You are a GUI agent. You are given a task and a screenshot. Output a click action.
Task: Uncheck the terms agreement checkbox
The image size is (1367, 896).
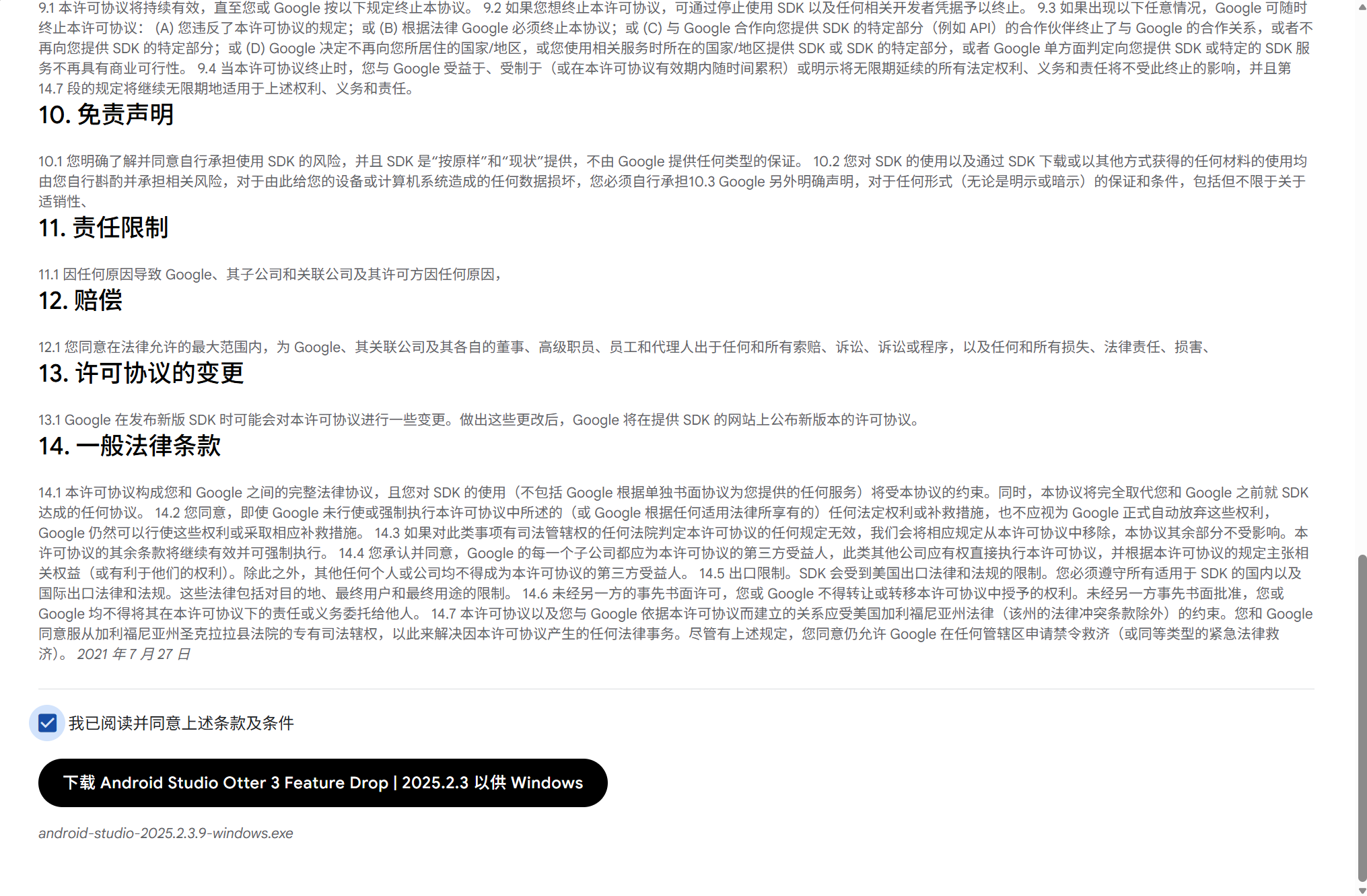pos(47,723)
